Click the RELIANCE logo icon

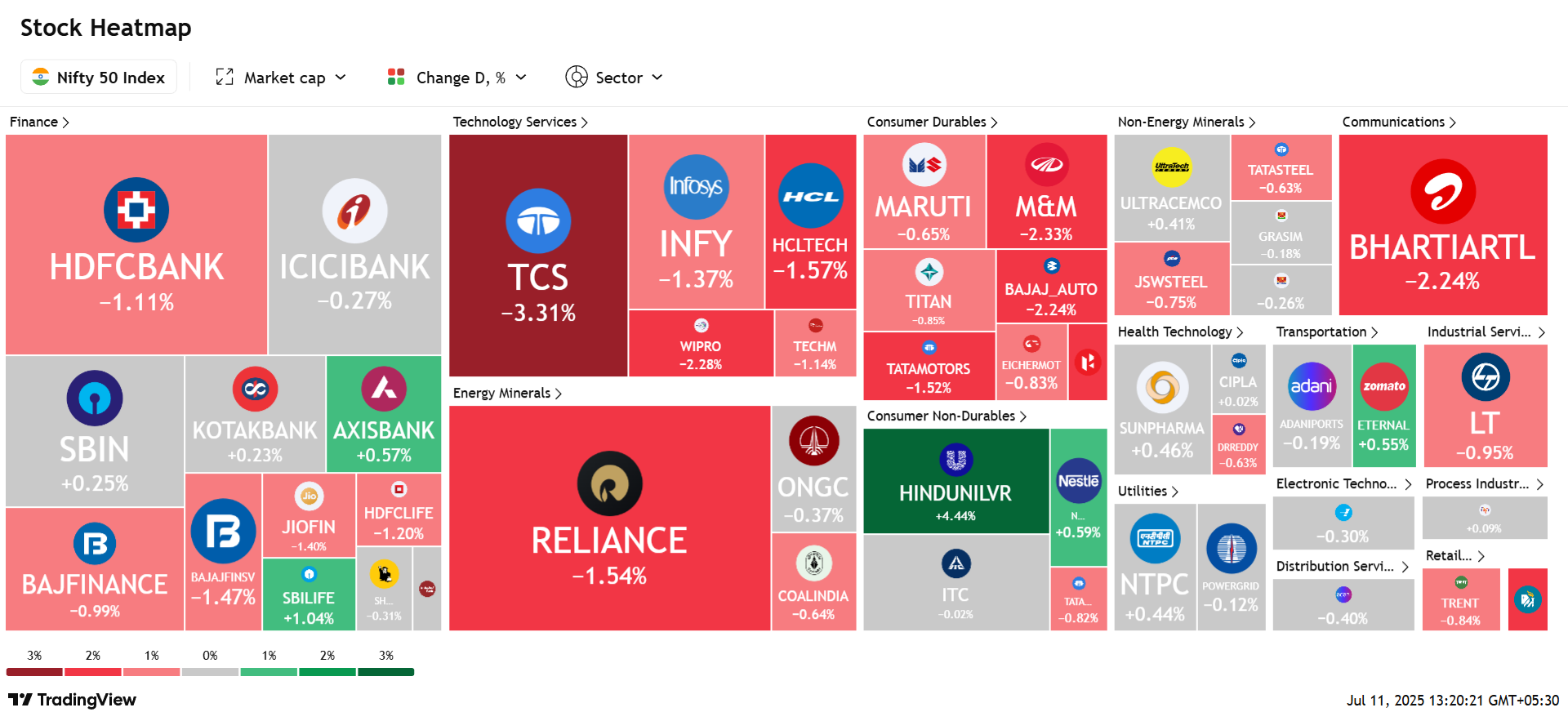(x=609, y=484)
